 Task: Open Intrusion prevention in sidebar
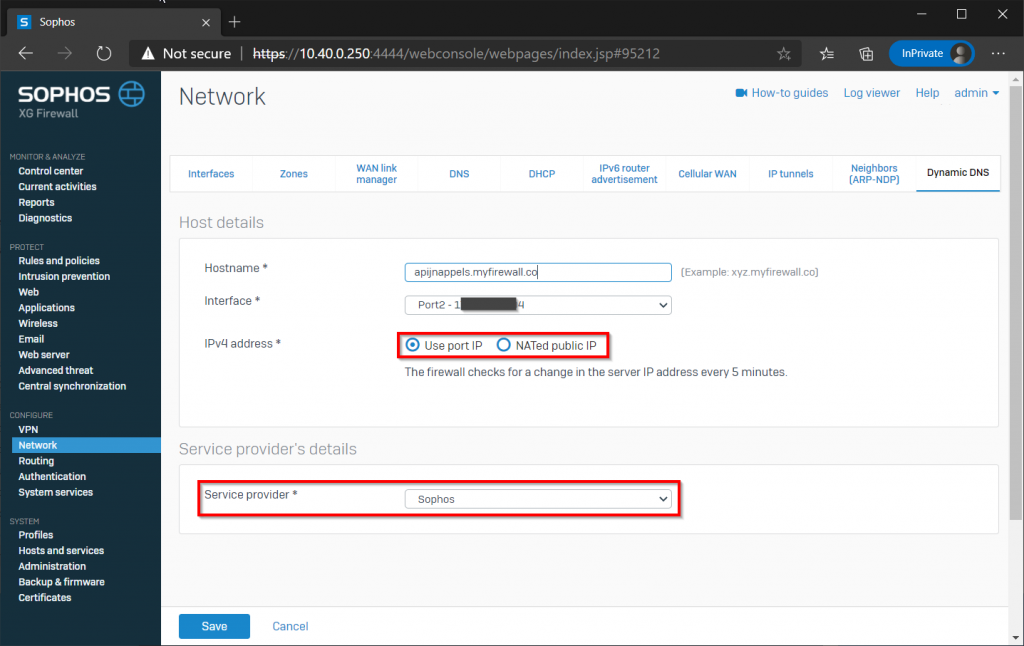coord(64,276)
